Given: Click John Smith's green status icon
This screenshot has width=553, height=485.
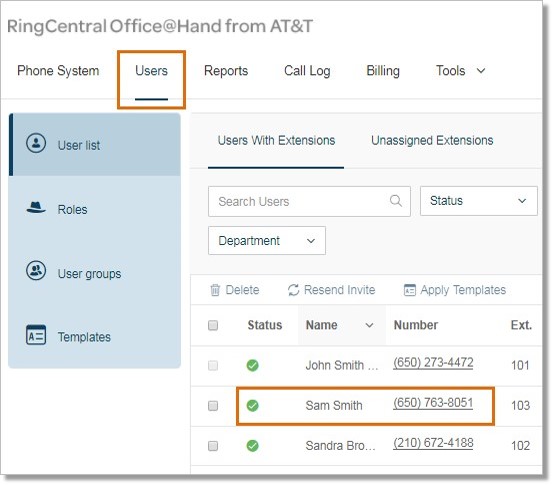Looking at the screenshot, I should click(x=253, y=365).
